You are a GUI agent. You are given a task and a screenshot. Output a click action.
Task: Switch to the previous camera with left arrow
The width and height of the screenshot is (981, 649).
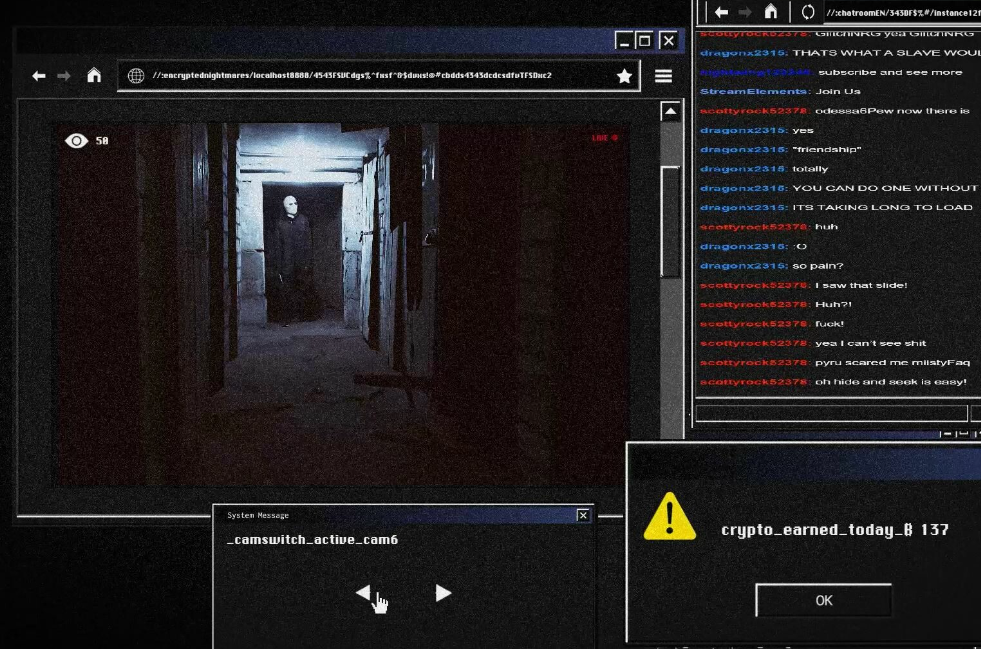(x=363, y=593)
